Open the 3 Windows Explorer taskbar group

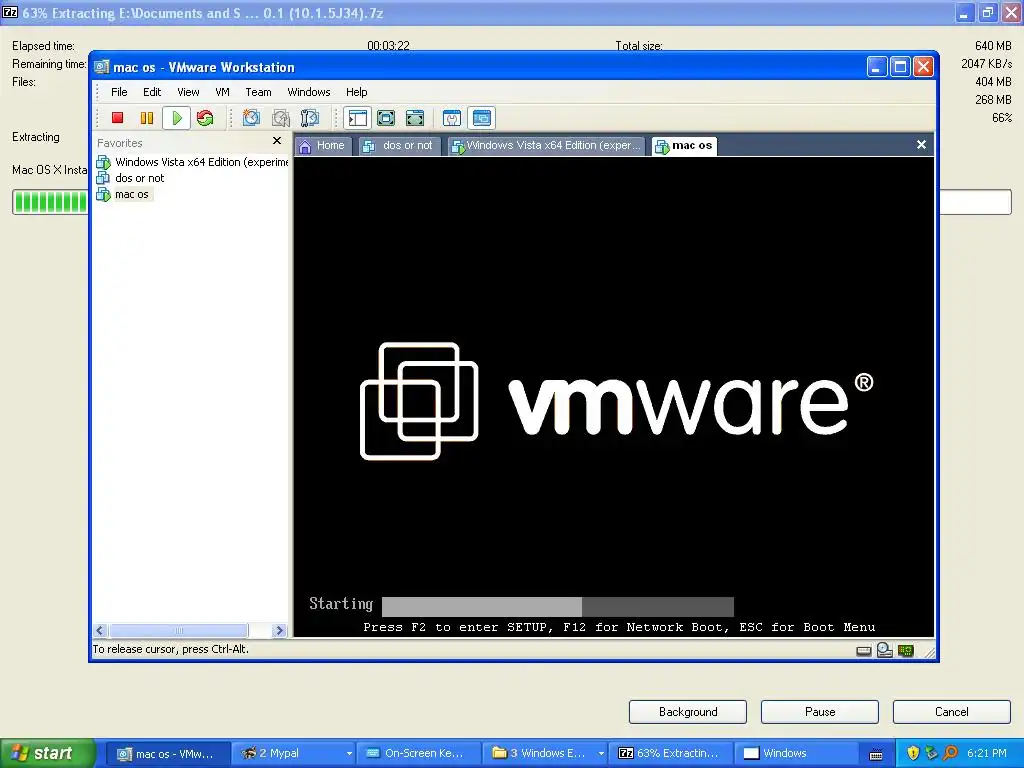(x=546, y=754)
